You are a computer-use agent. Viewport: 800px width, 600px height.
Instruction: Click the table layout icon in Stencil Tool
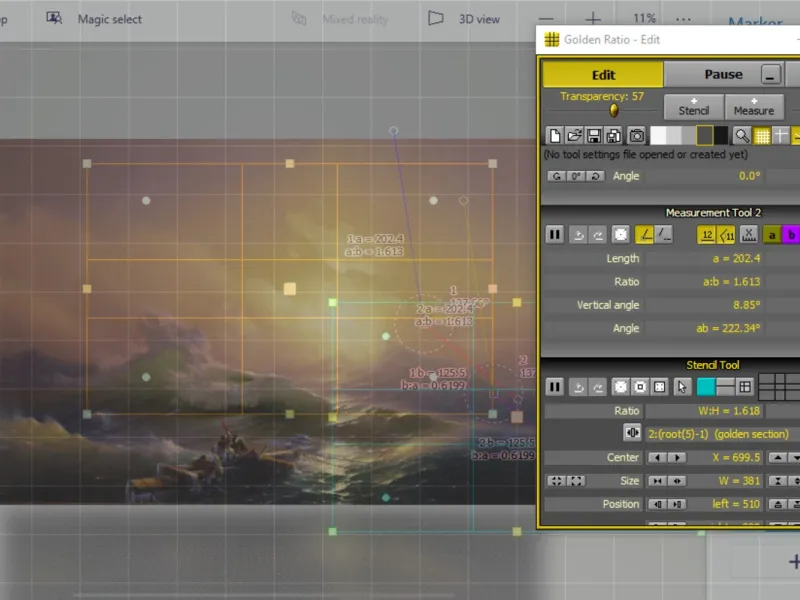point(745,387)
